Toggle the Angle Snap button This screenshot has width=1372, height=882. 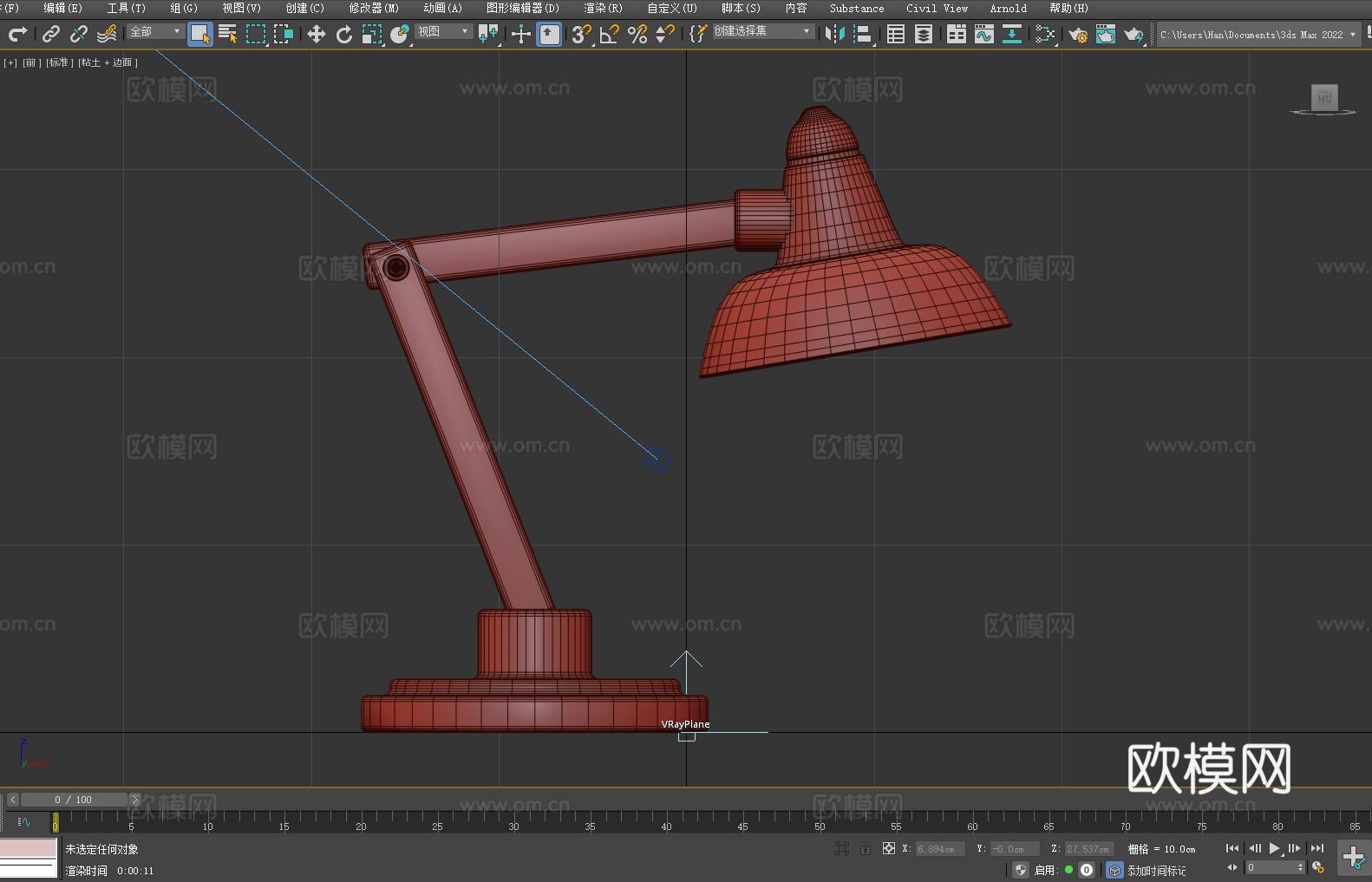pos(609,35)
